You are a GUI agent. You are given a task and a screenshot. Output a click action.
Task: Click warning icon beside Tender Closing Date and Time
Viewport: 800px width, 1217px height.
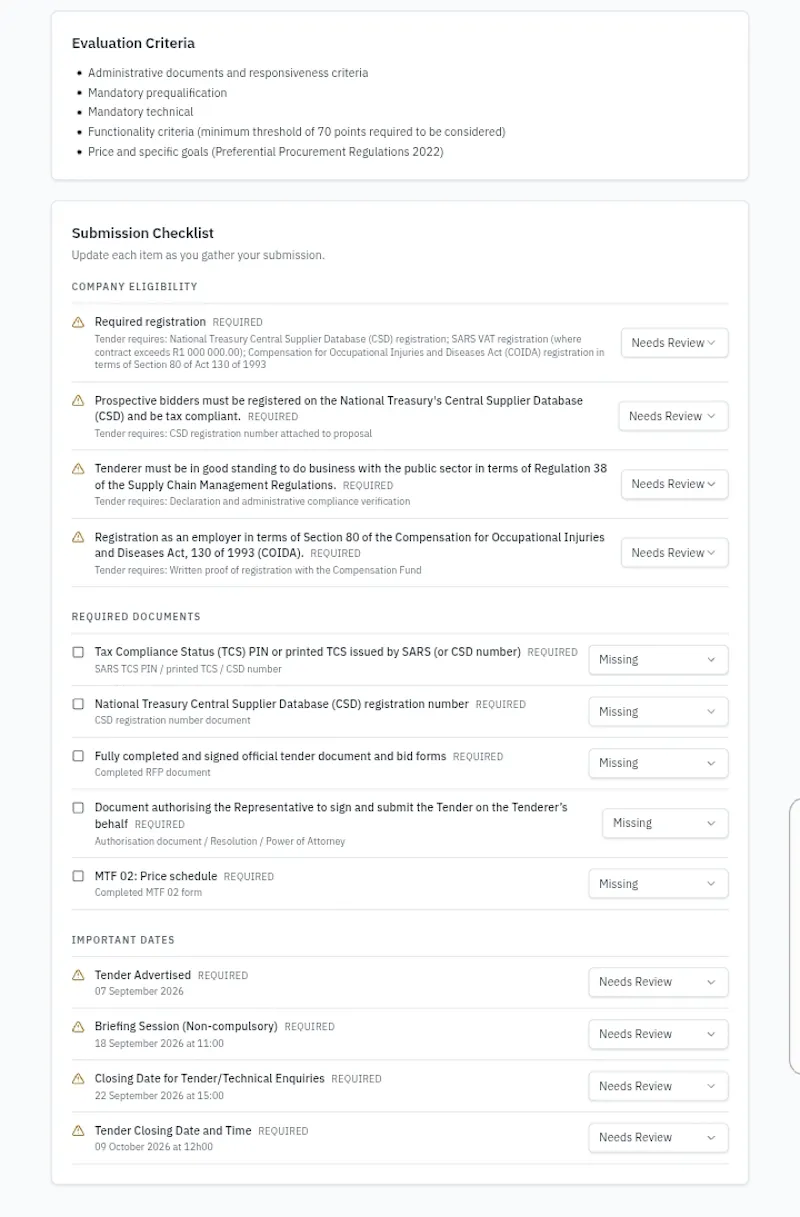click(x=78, y=1130)
